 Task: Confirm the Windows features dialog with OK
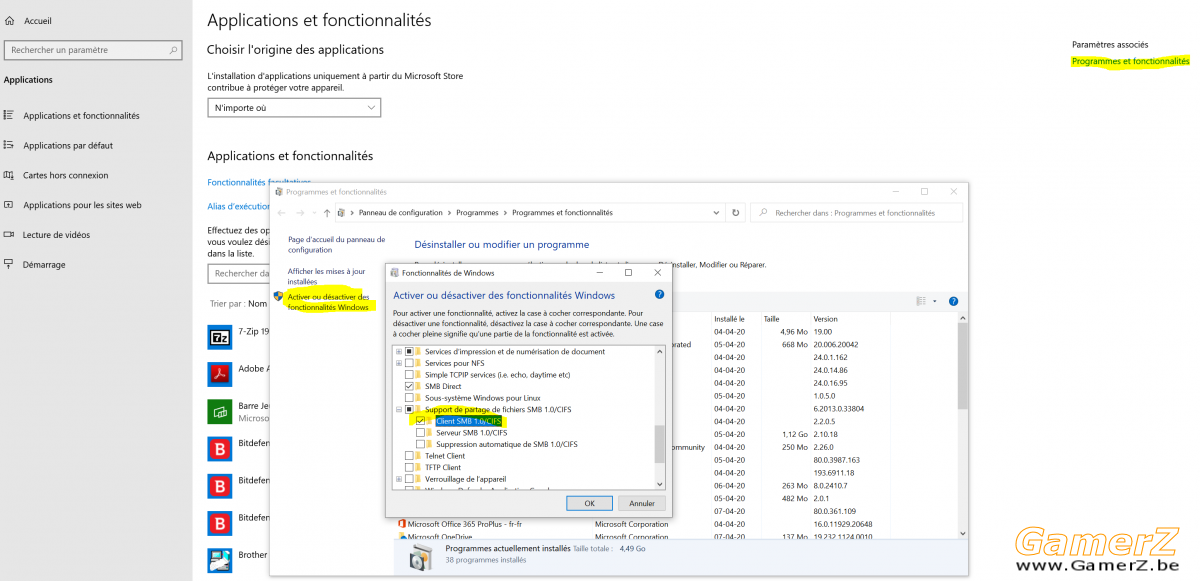589,503
